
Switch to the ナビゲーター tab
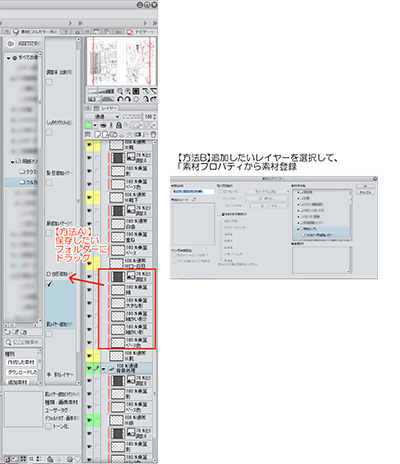pos(141,32)
